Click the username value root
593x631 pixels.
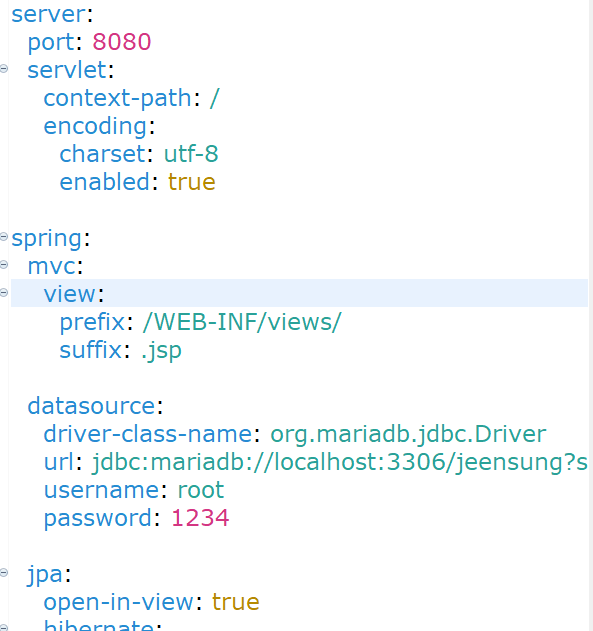[201, 491]
